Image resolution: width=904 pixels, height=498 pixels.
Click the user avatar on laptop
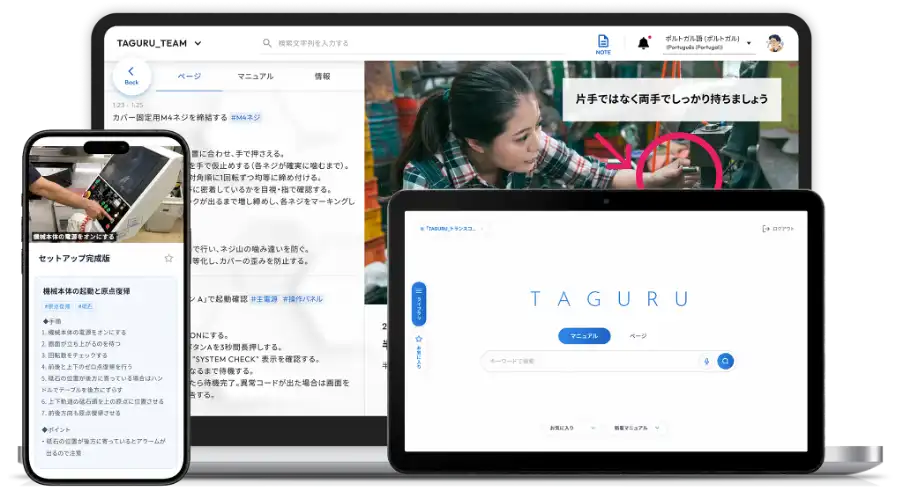(x=775, y=43)
